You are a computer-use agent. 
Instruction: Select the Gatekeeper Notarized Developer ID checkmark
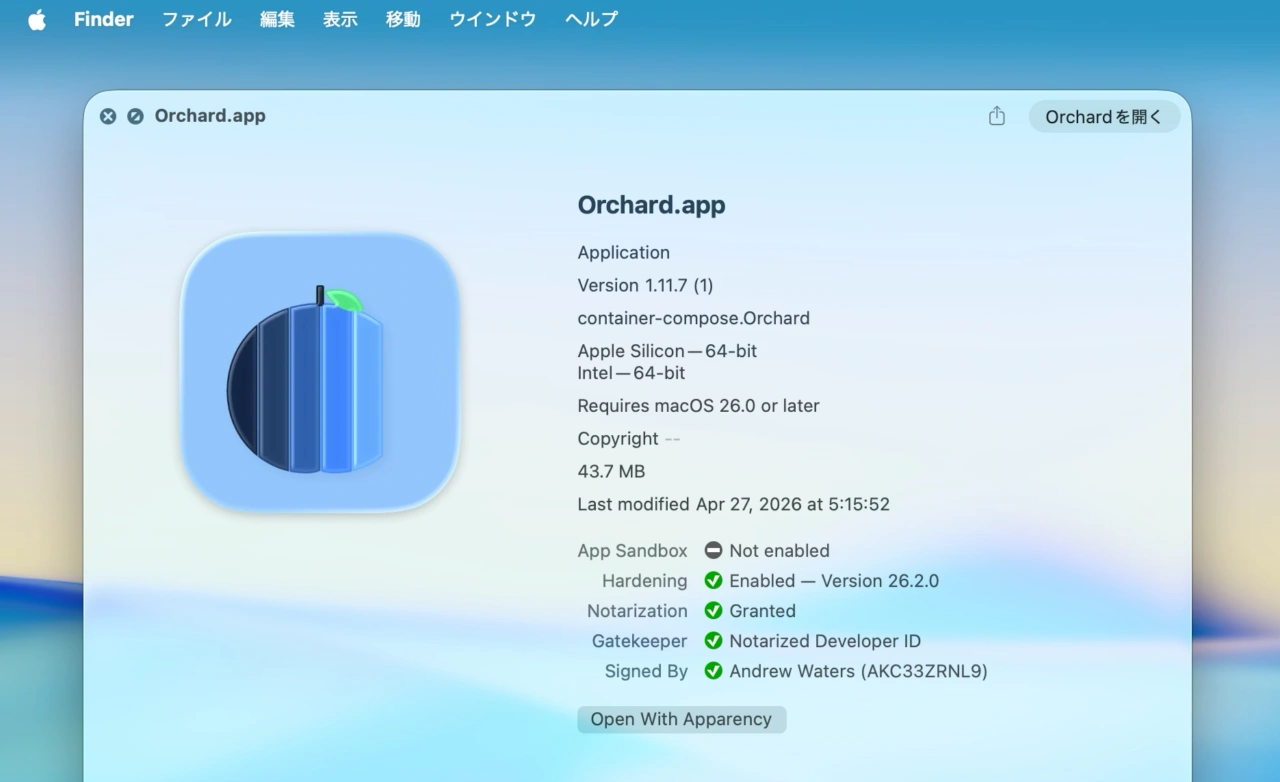(713, 641)
